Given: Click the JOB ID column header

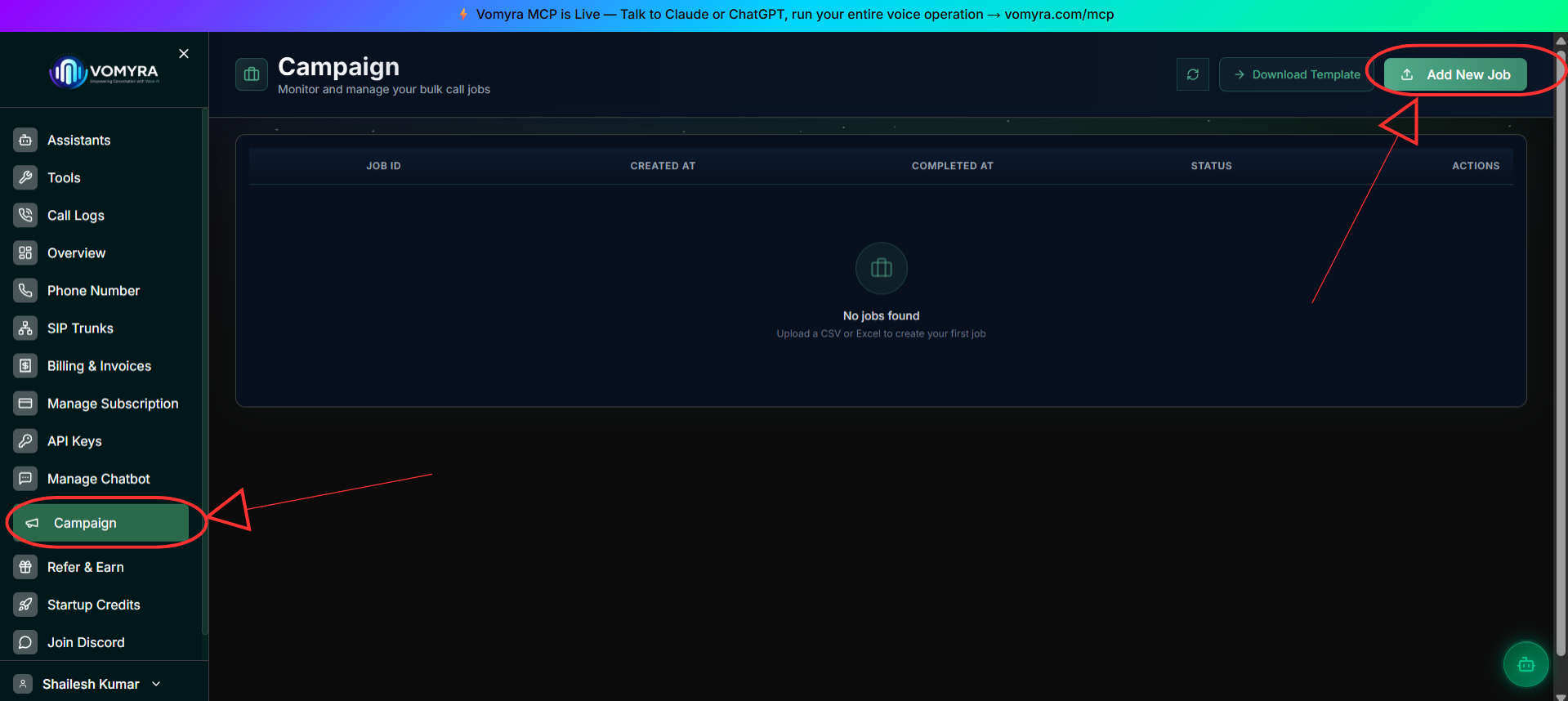Looking at the screenshot, I should click(383, 166).
